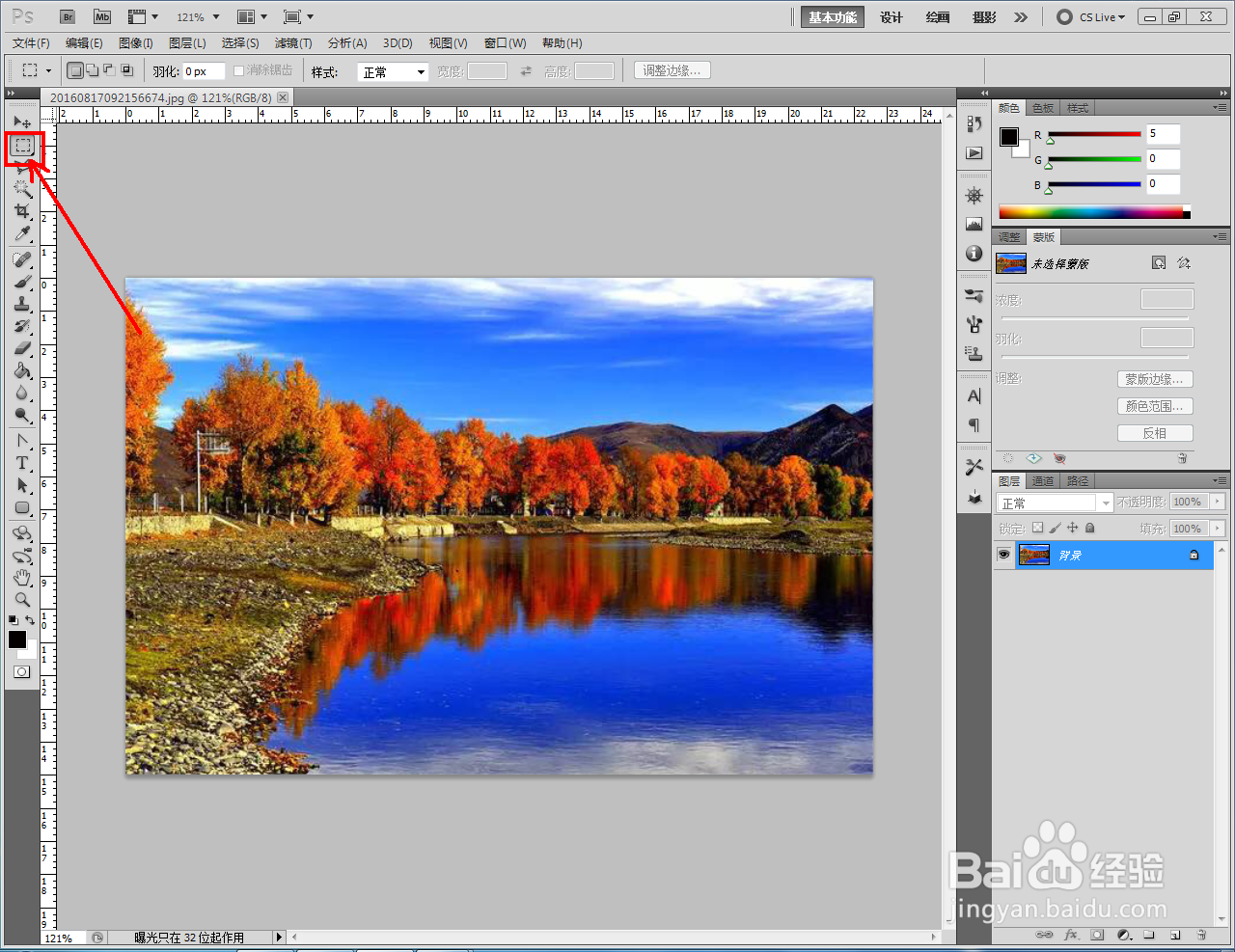
Task: Select the Paint Bucket tool
Action: coord(22,370)
